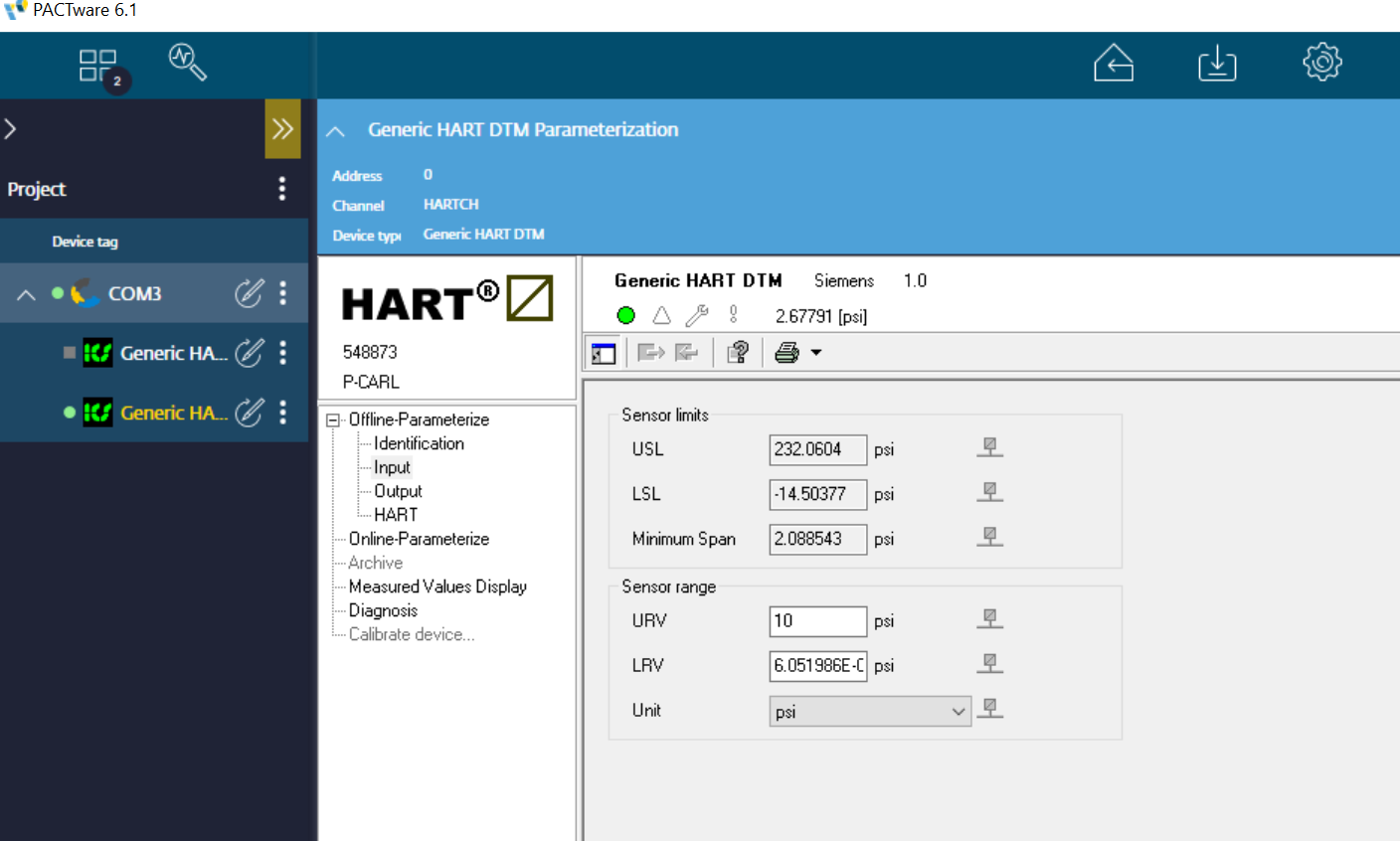Viewport: 1400px width, 841px height.
Task: Click the printer icon in DTM toolbar
Action: pos(787,353)
